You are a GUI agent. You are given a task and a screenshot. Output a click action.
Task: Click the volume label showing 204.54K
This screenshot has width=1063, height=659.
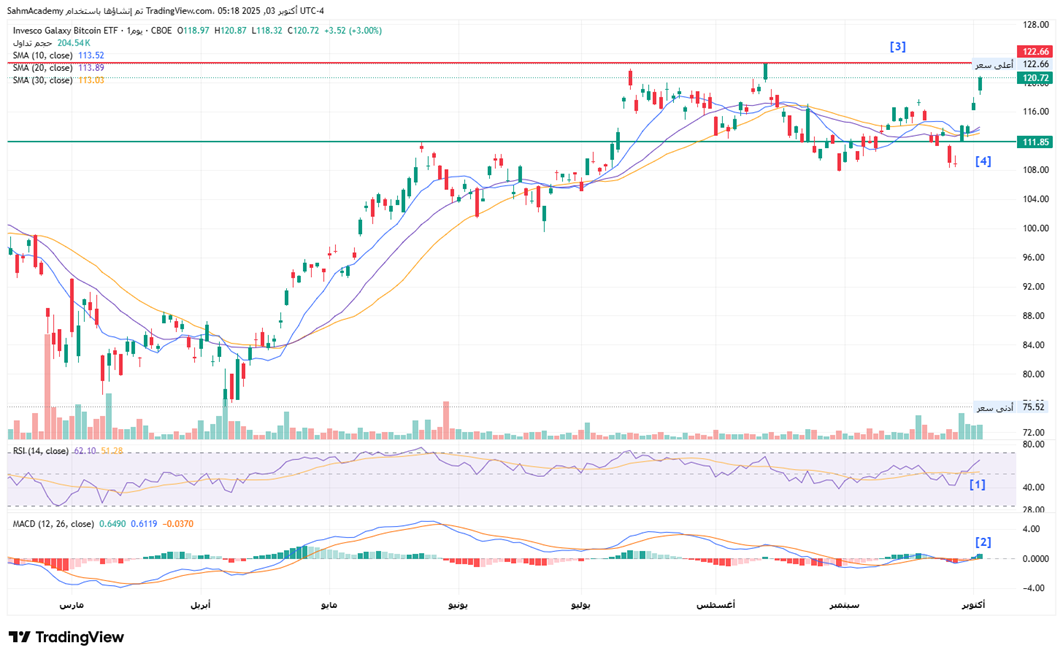(74, 43)
